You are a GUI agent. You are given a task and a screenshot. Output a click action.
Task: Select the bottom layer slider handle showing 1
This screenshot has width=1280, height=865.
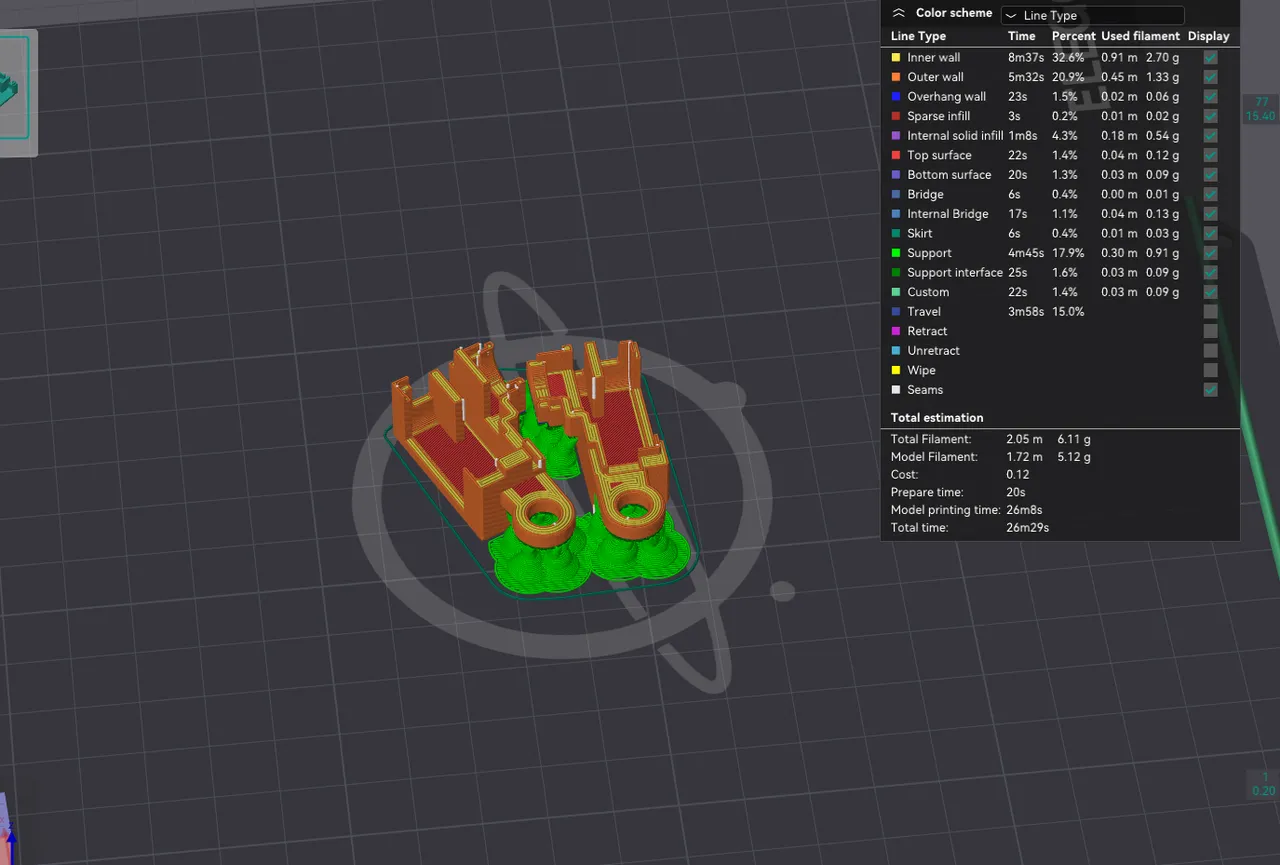click(1263, 784)
